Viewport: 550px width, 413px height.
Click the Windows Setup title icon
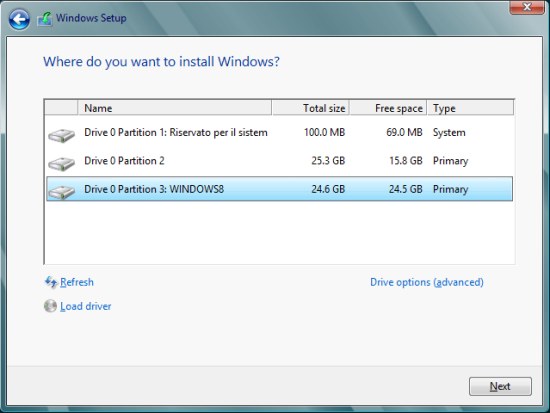[x=45, y=19]
